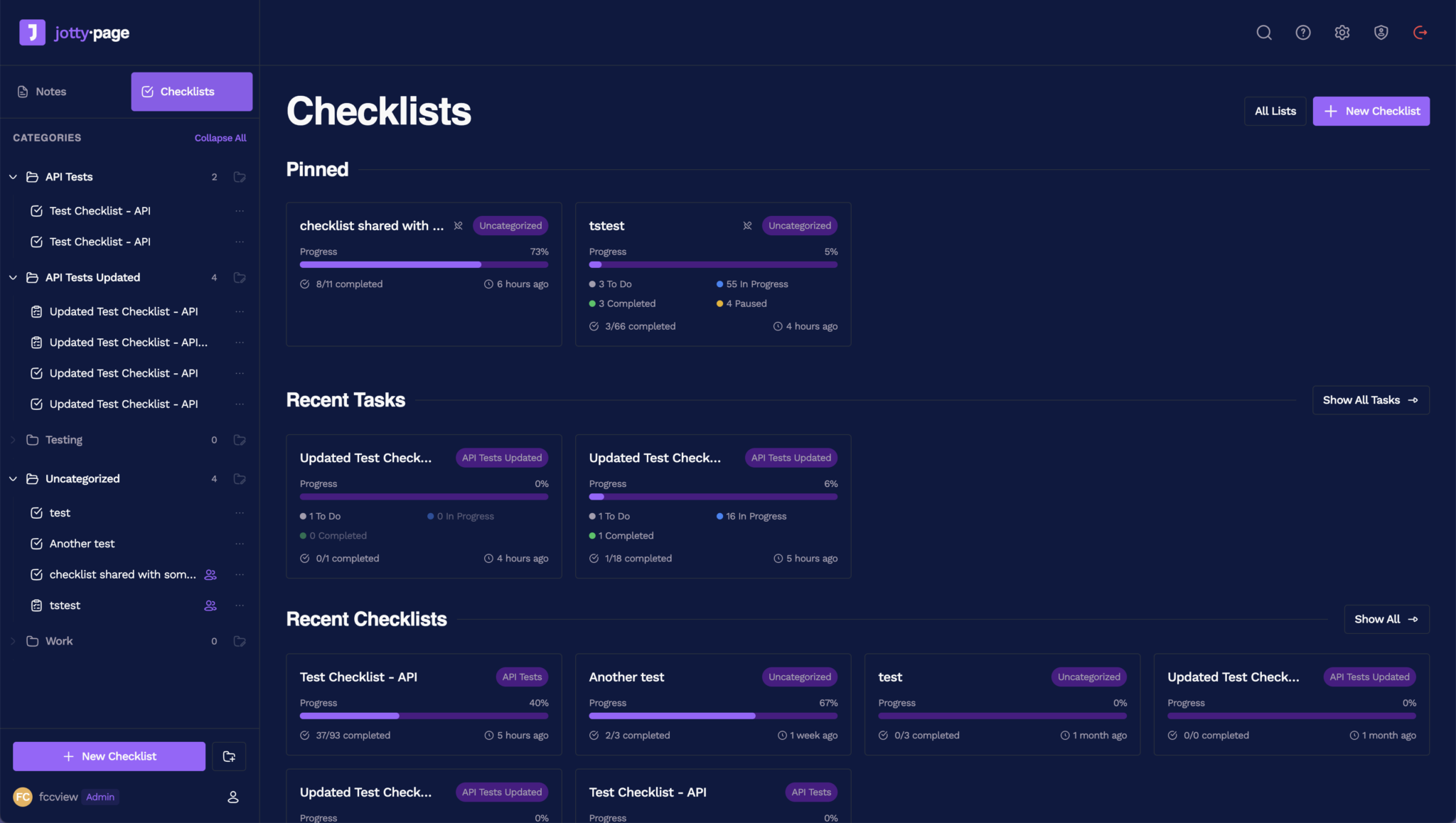1456x823 pixels.
Task: Open the All Lists filter
Action: tap(1275, 111)
